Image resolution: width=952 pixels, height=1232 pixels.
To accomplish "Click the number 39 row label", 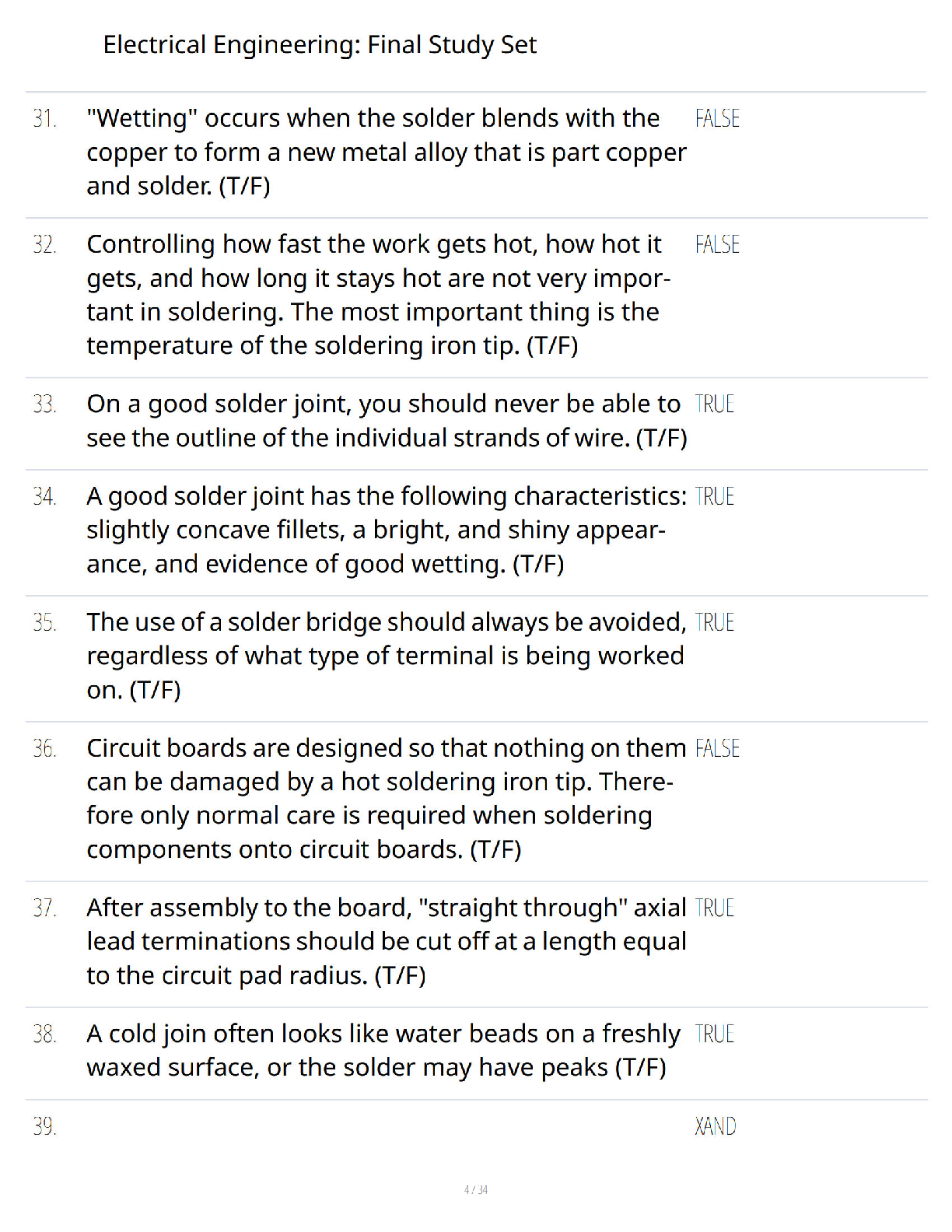I will point(44,1126).
